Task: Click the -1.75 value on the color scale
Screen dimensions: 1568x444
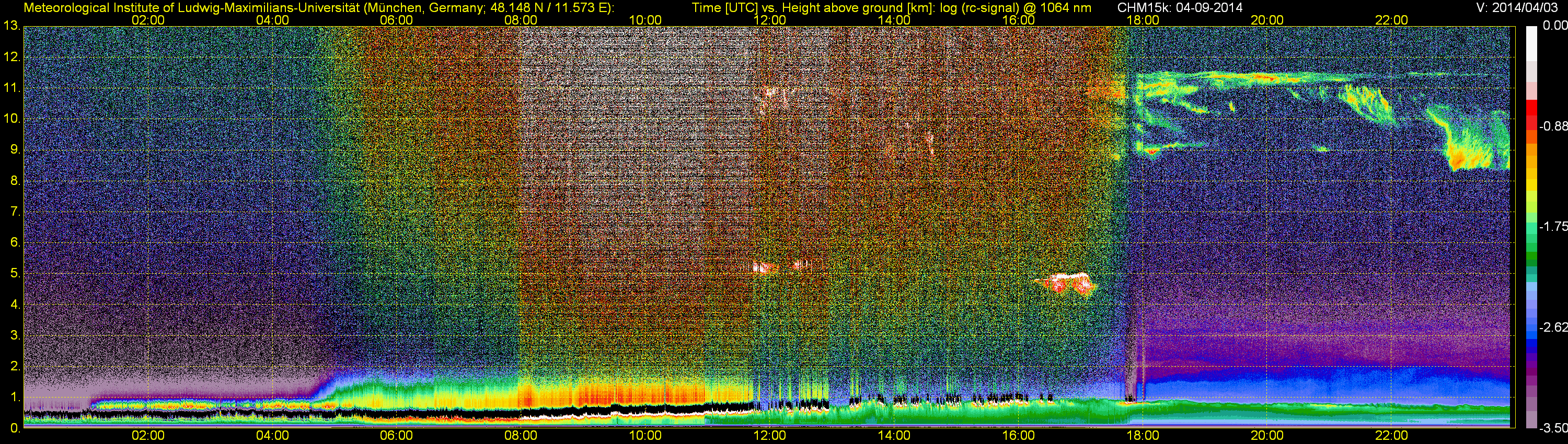Action: tap(1553, 227)
